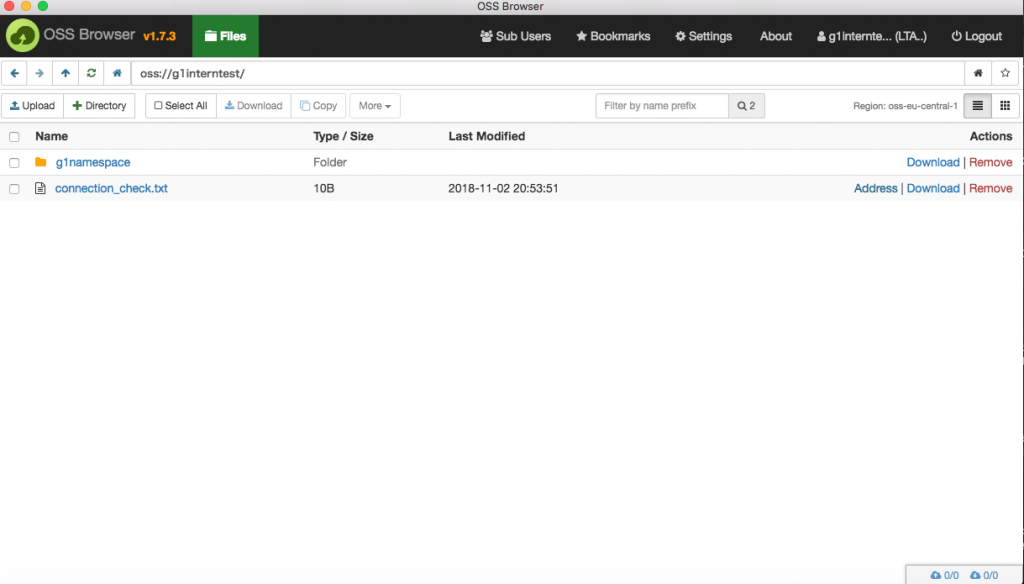
Task: Download connection_check.txt
Action: (933, 188)
